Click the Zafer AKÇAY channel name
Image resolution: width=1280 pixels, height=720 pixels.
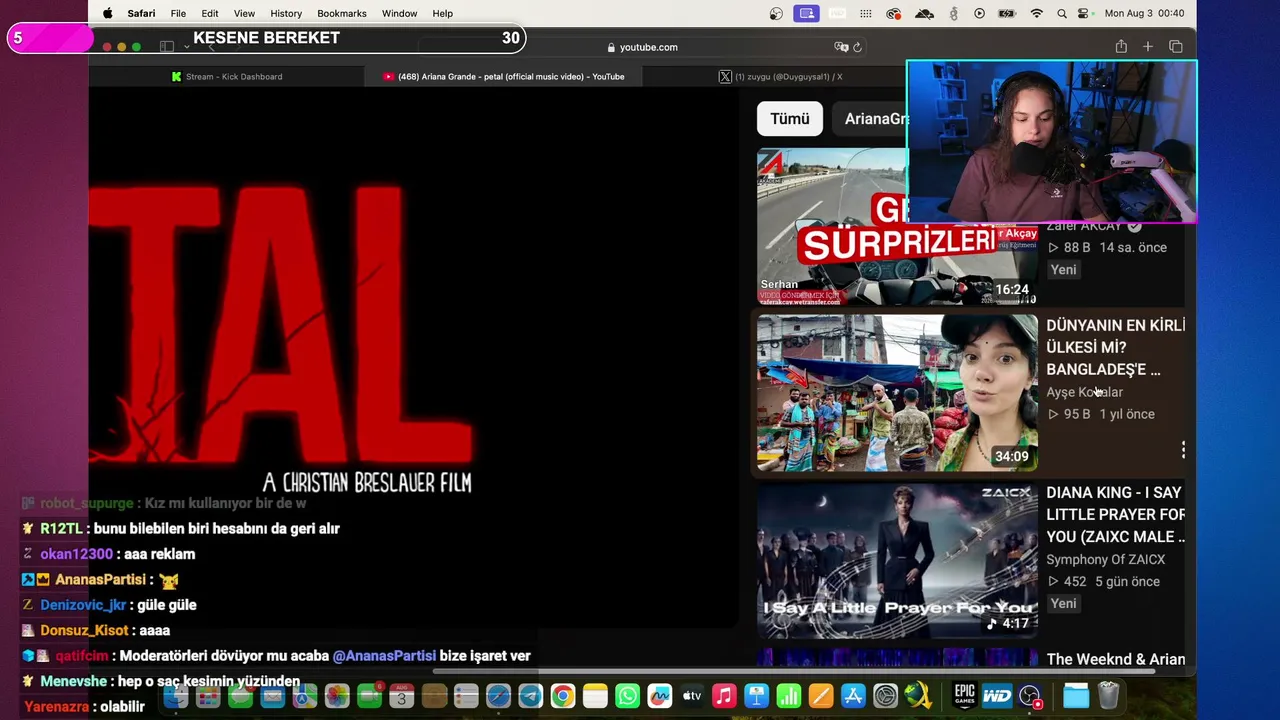[1084, 228]
